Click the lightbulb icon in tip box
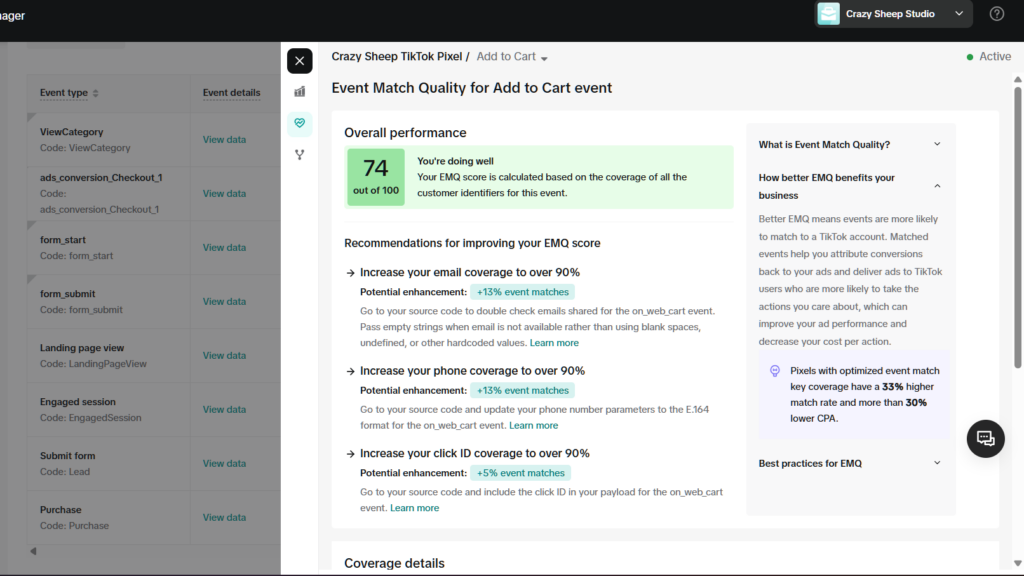This screenshot has width=1024, height=576. [774, 371]
